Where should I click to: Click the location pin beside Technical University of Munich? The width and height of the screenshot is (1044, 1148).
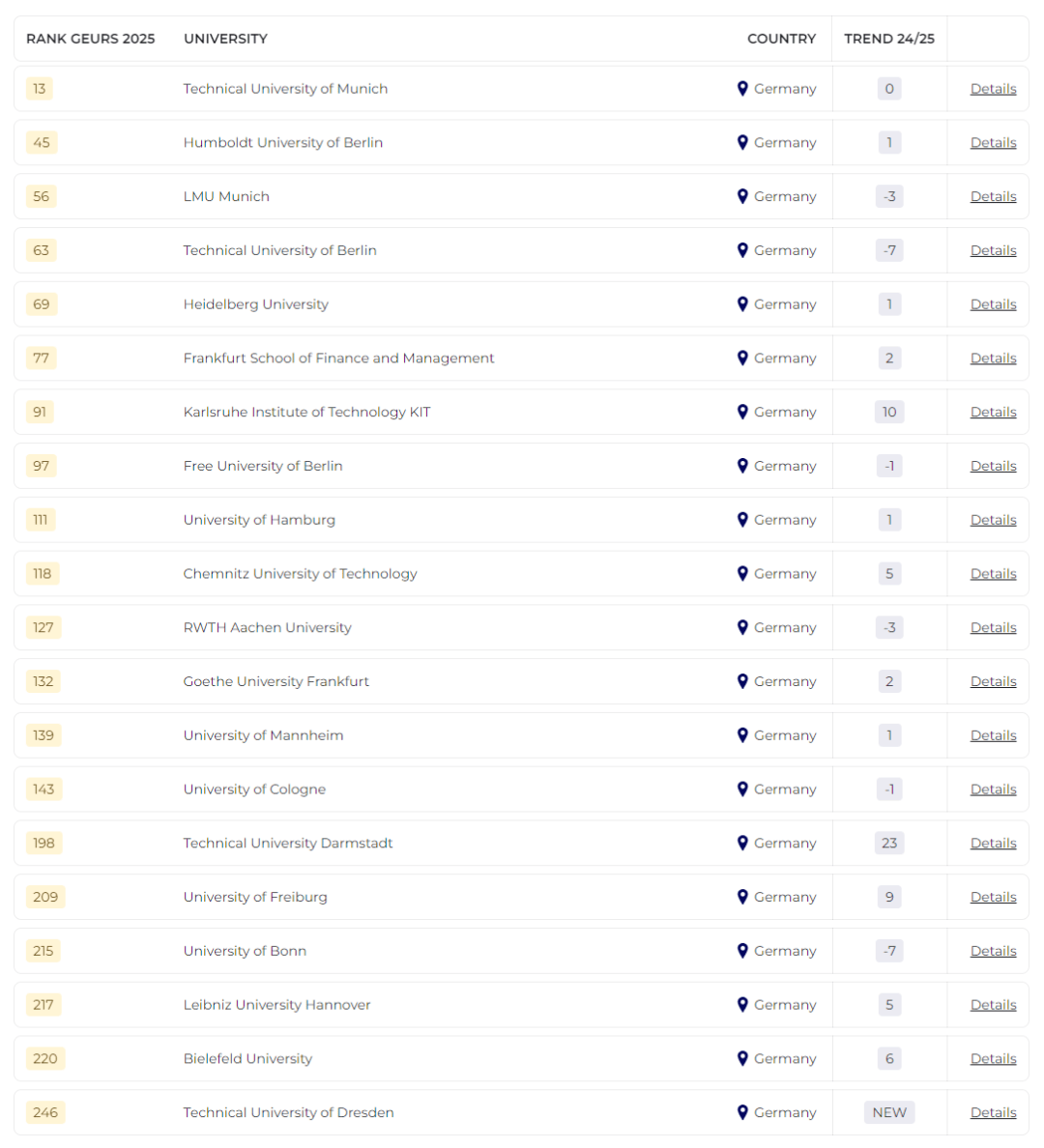coord(742,89)
